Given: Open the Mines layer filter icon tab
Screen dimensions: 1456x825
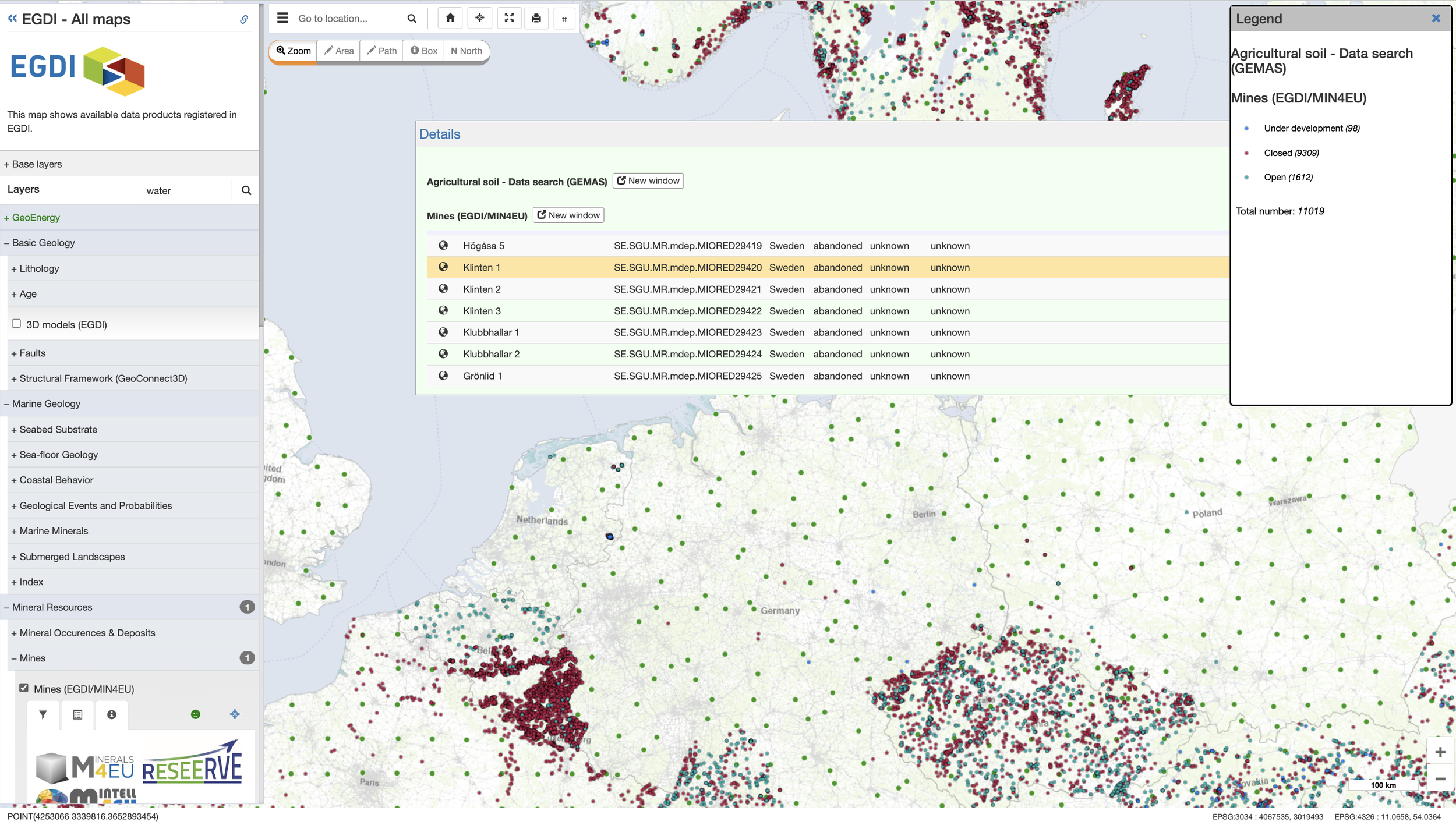Looking at the screenshot, I should [43, 714].
